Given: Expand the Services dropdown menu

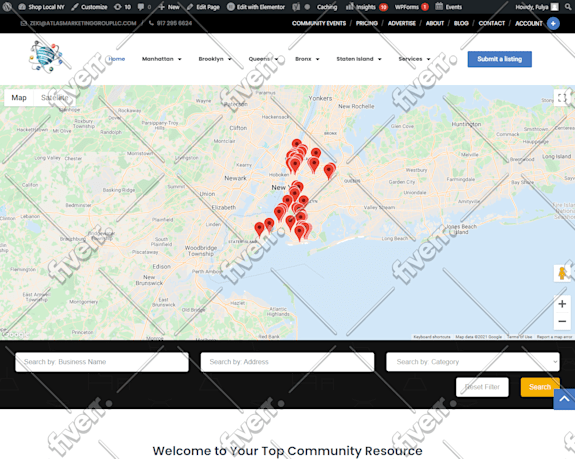Looking at the screenshot, I should coord(414,59).
